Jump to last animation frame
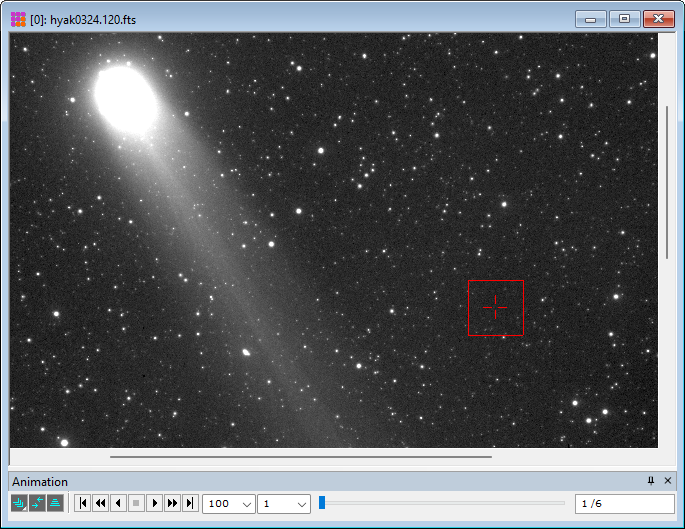This screenshot has width=685, height=529. 190,503
